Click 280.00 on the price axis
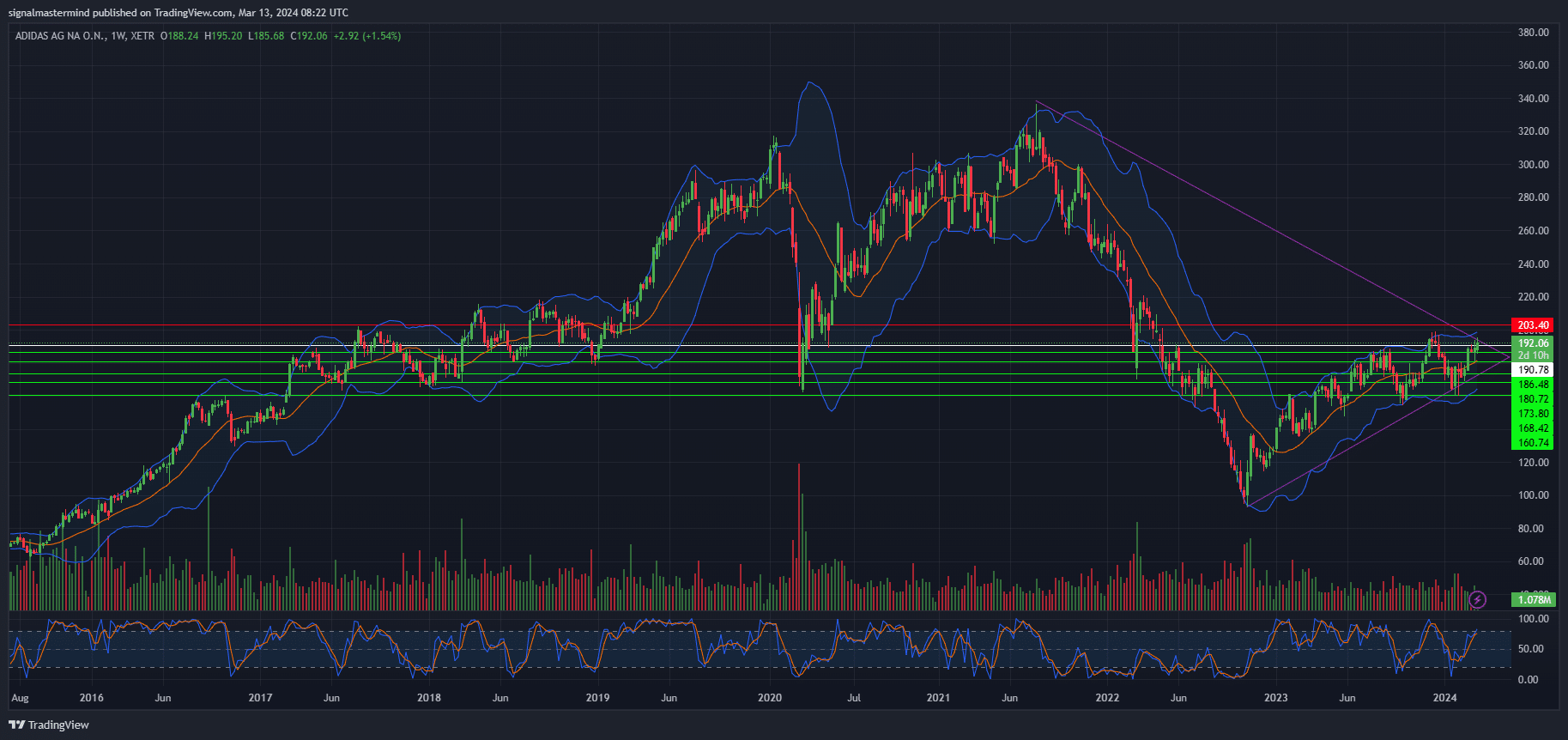Image resolution: width=1568 pixels, height=740 pixels. [1533, 197]
